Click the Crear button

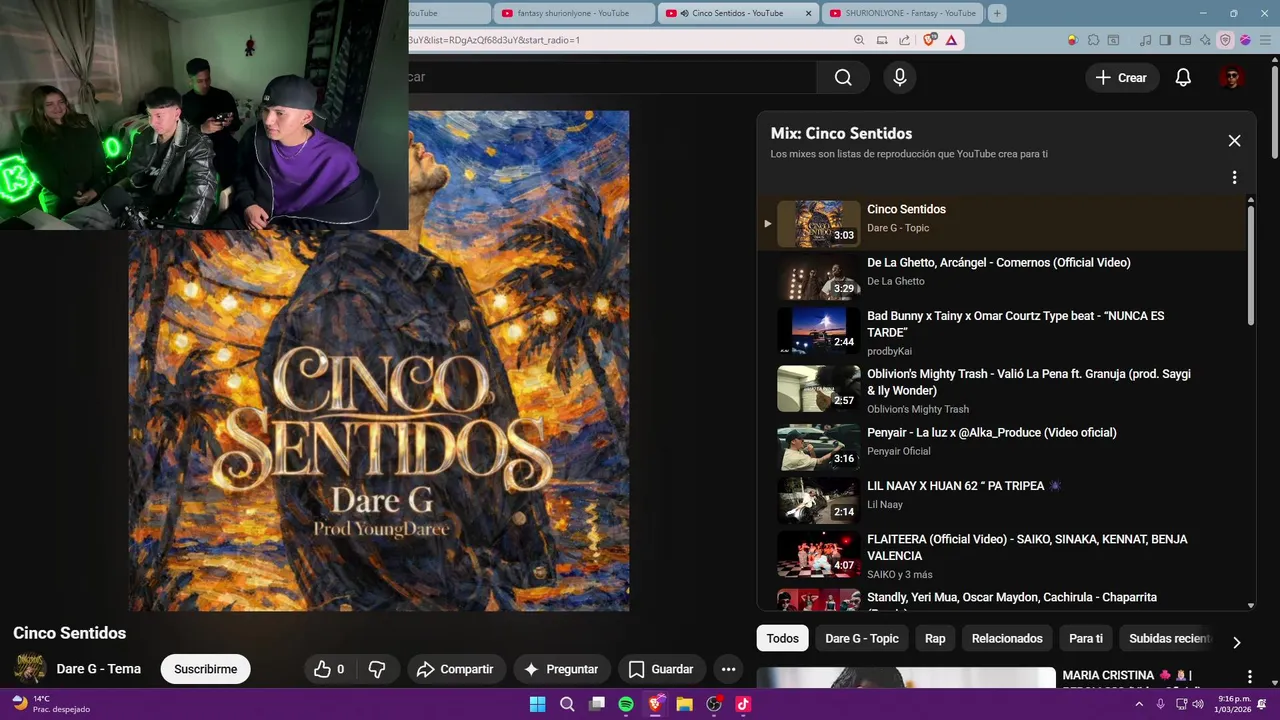pos(1121,77)
